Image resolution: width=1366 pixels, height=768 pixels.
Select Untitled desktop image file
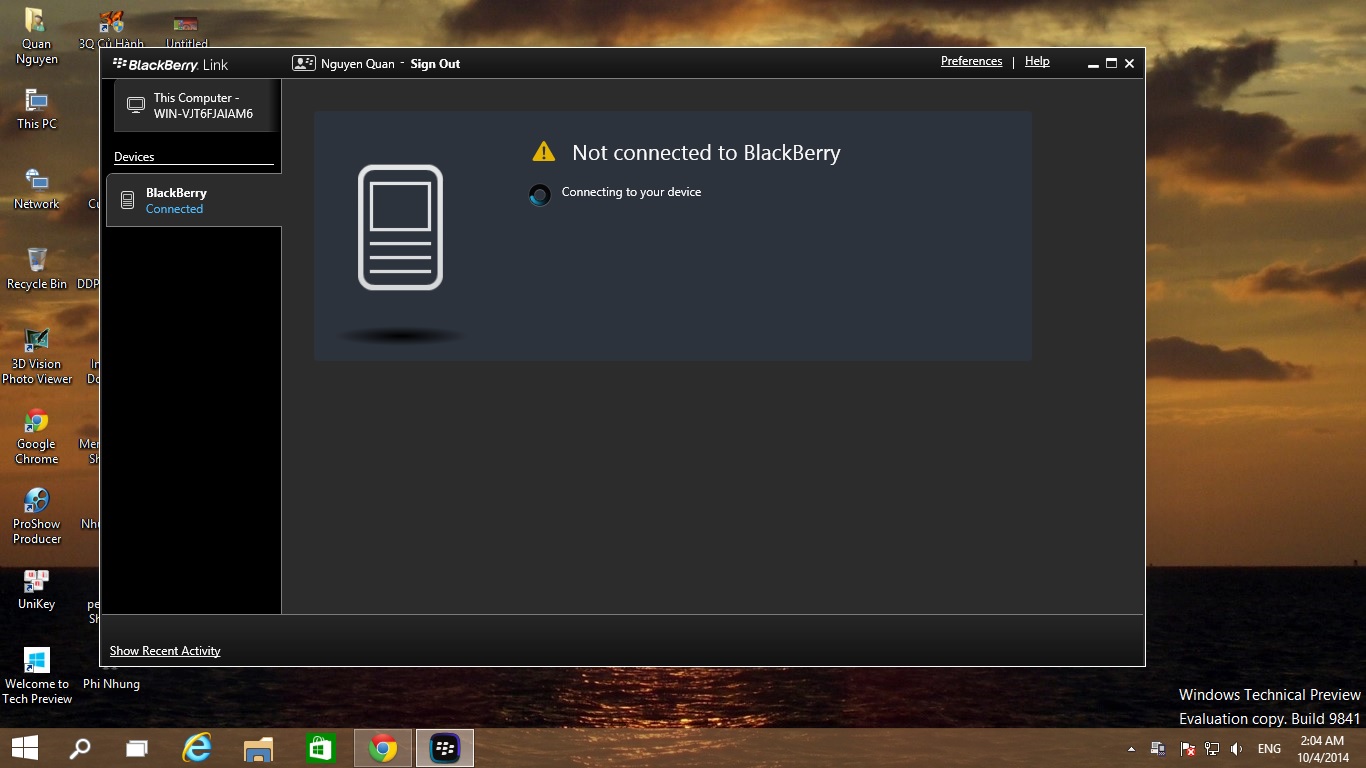click(x=186, y=30)
